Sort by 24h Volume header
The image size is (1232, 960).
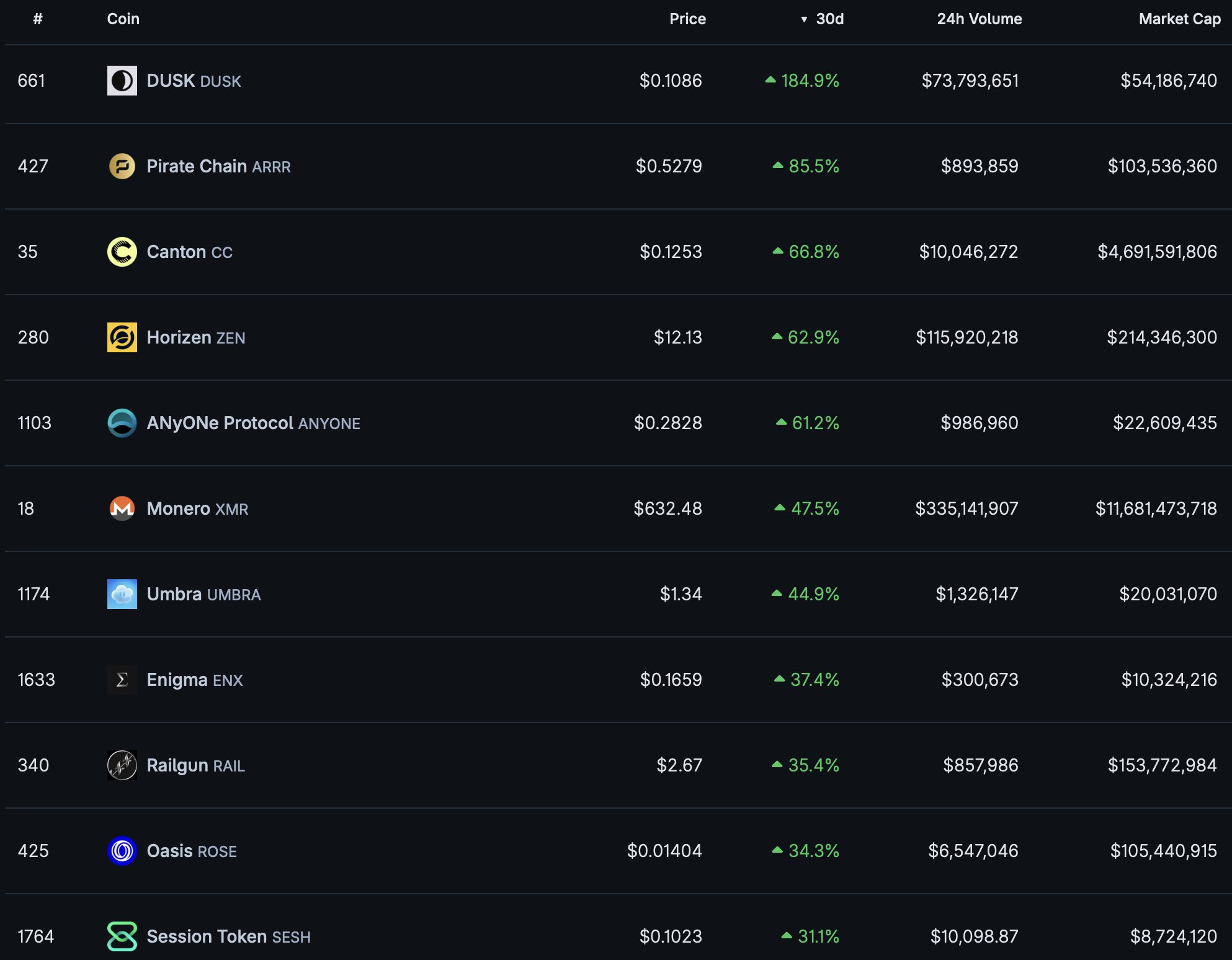tap(979, 19)
